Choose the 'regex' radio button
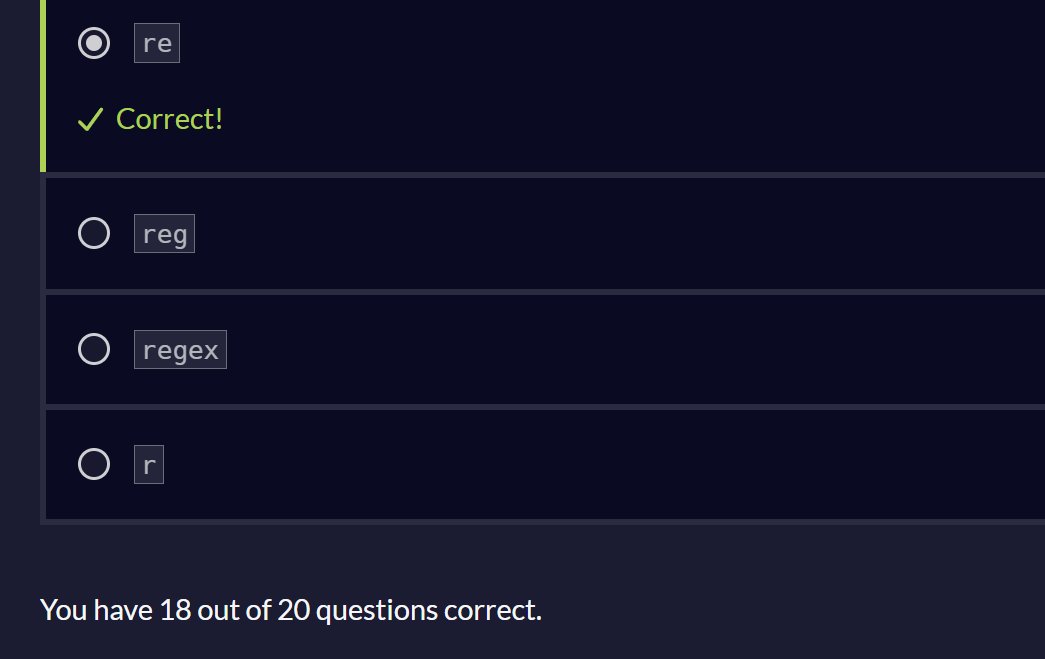 point(94,349)
